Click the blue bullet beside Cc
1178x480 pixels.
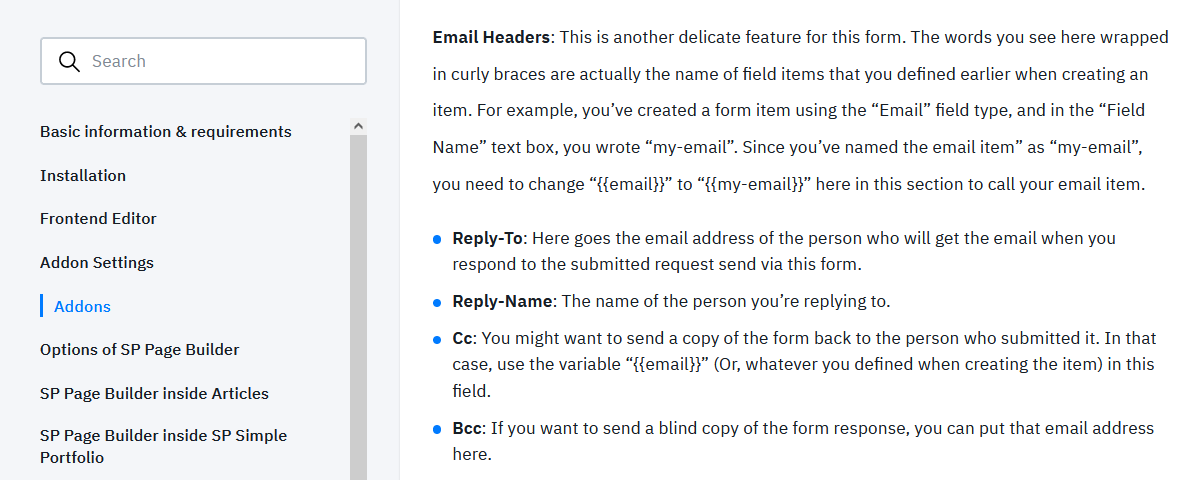tap(437, 340)
